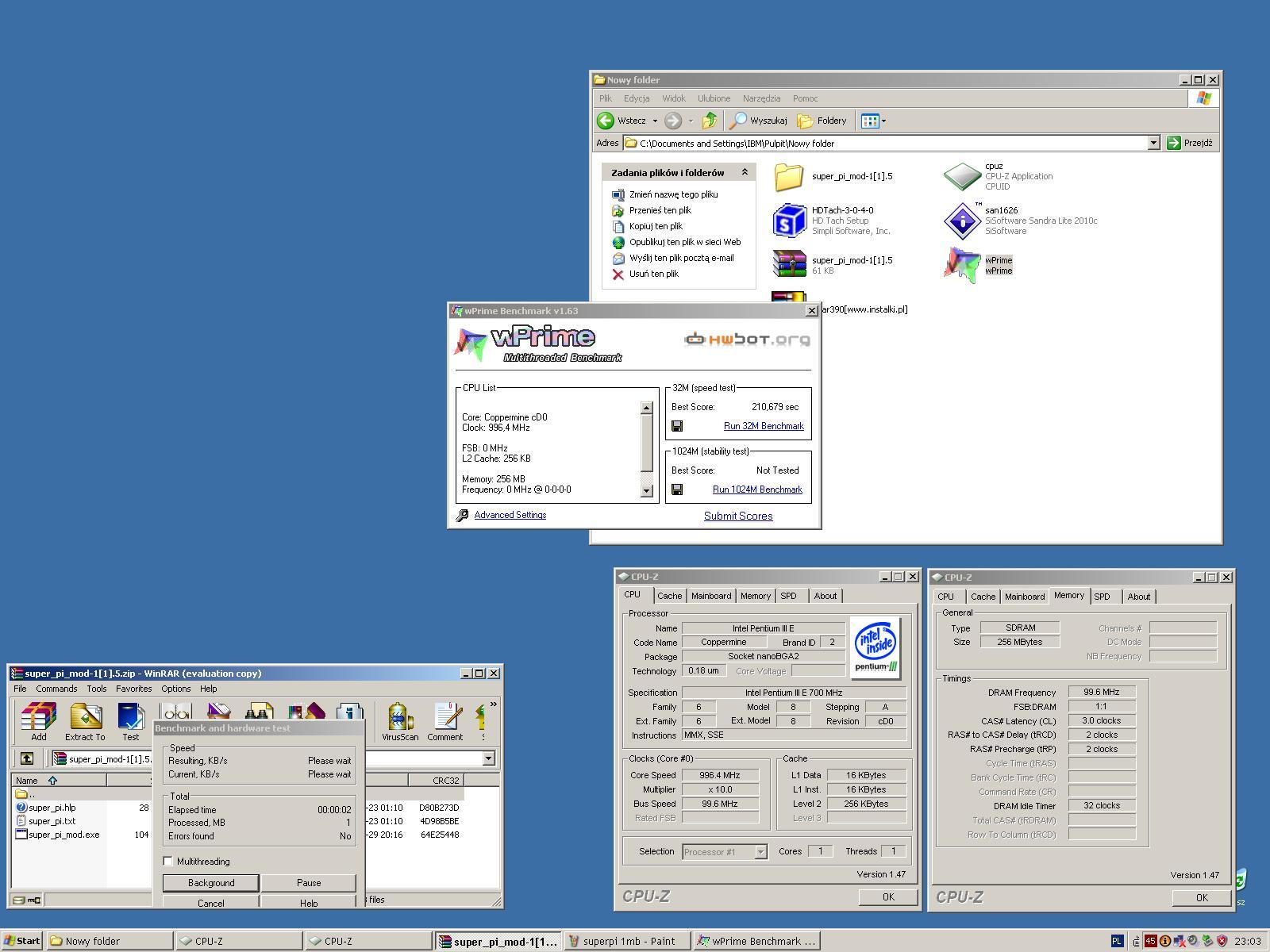Switch to superpi 1mb - Paint taskbar item
Viewport: 1270px width, 952px height.
point(627,941)
